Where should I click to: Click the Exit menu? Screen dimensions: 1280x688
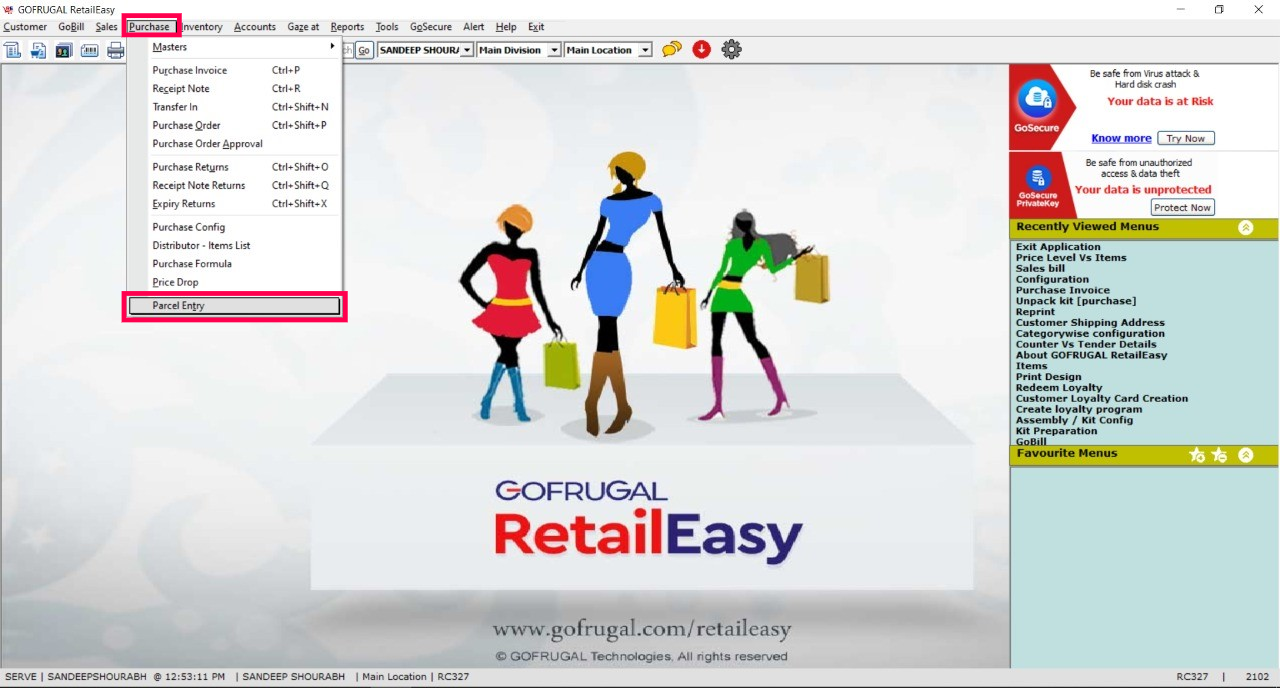point(536,27)
